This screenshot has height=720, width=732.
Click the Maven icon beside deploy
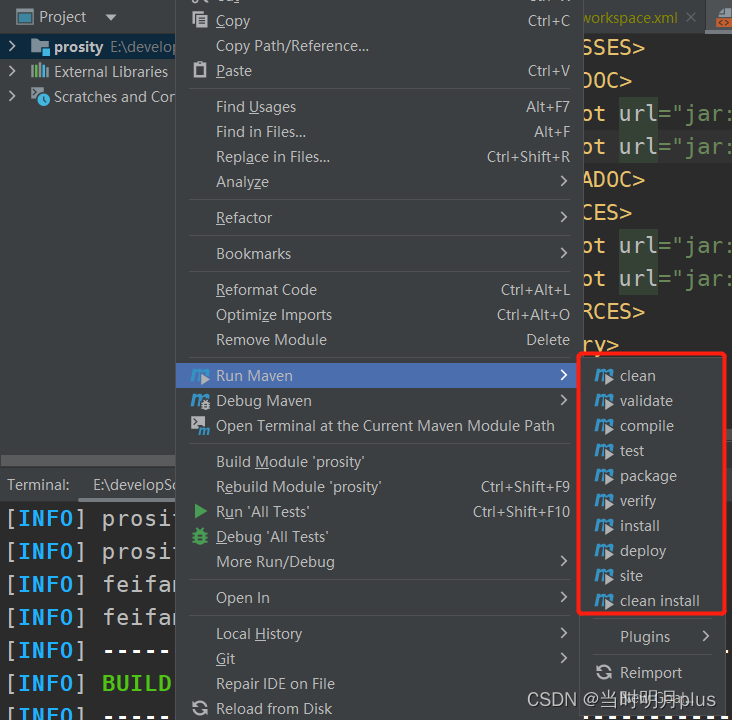[x=603, y=551]
